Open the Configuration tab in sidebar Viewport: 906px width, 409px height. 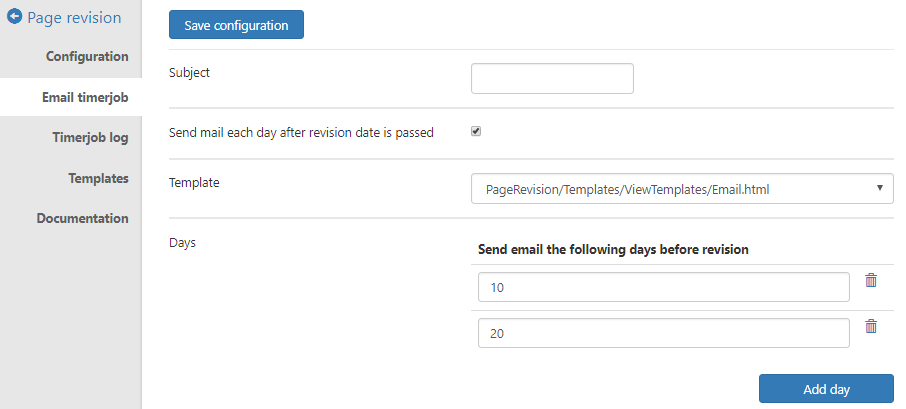tap(87, 56)
